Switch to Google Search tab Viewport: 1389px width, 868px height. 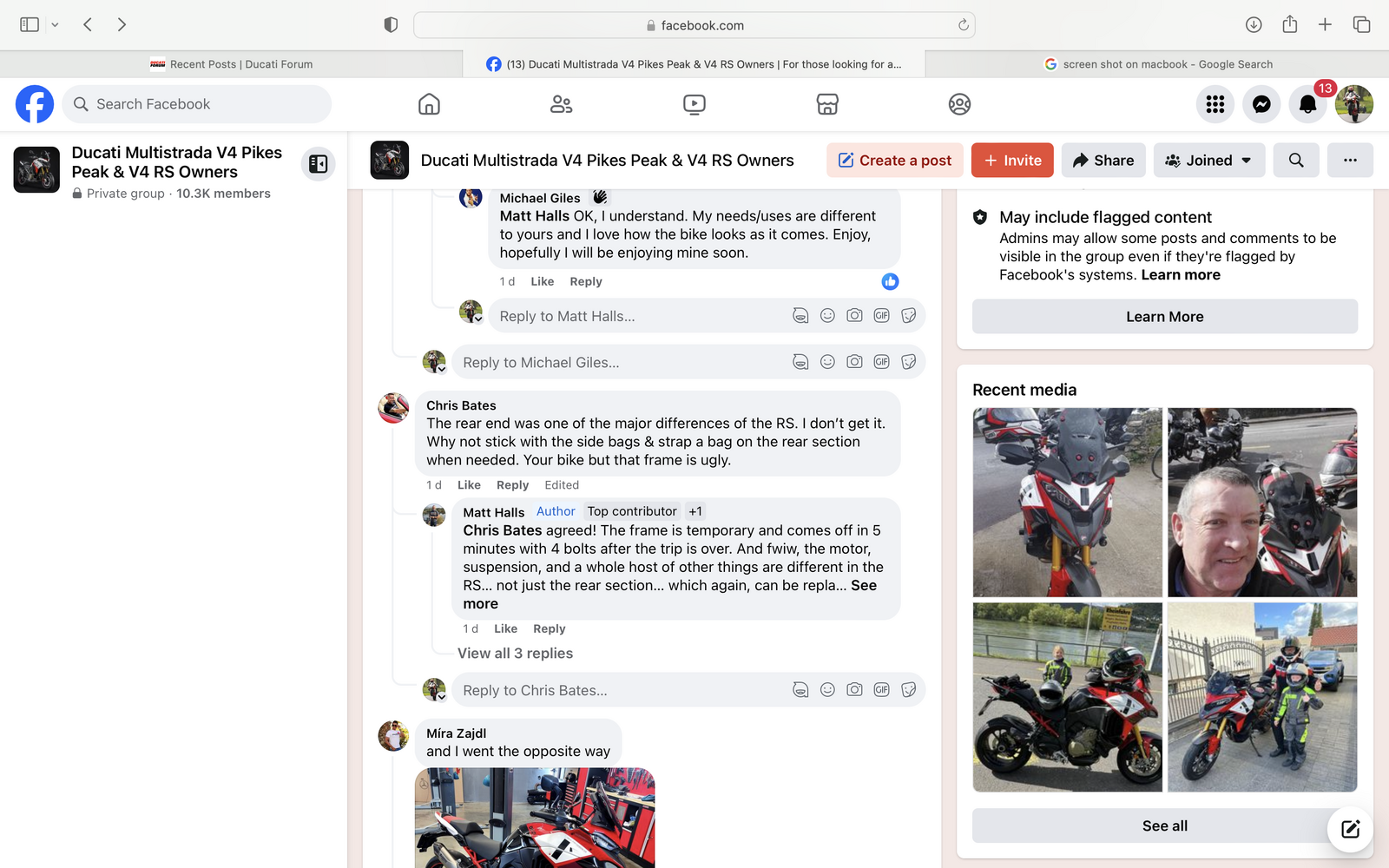point(1157,64)
